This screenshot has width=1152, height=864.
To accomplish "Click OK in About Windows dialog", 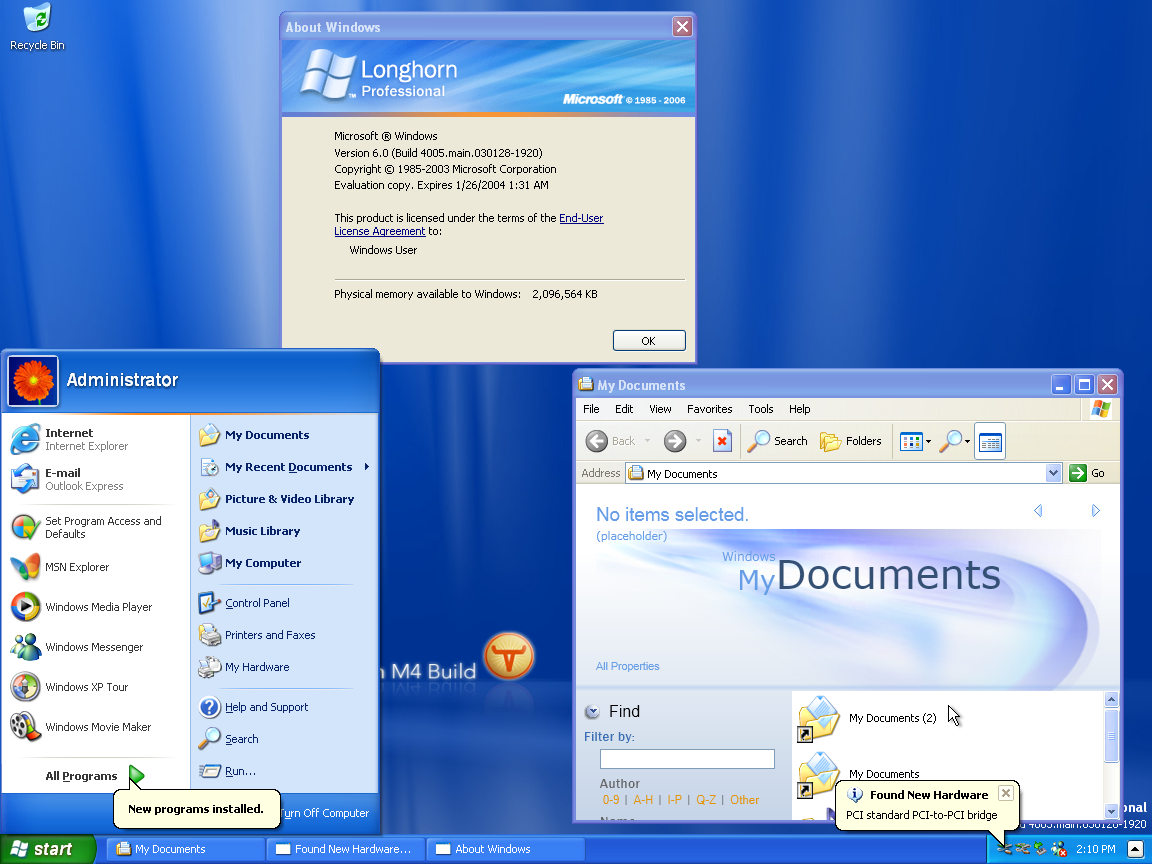I will tap(649, 341).
